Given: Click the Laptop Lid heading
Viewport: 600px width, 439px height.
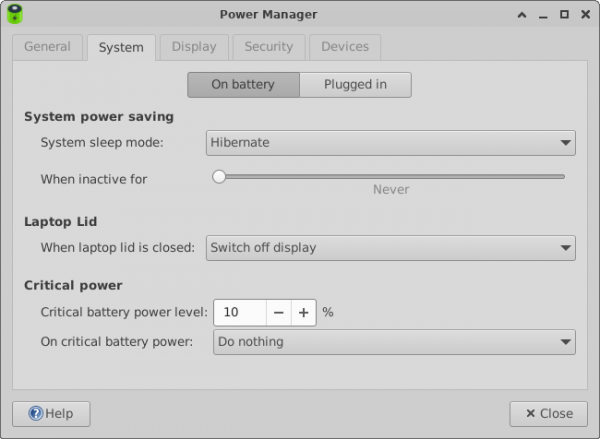Looking at the screenshot, I should click(x=60, y=222).
